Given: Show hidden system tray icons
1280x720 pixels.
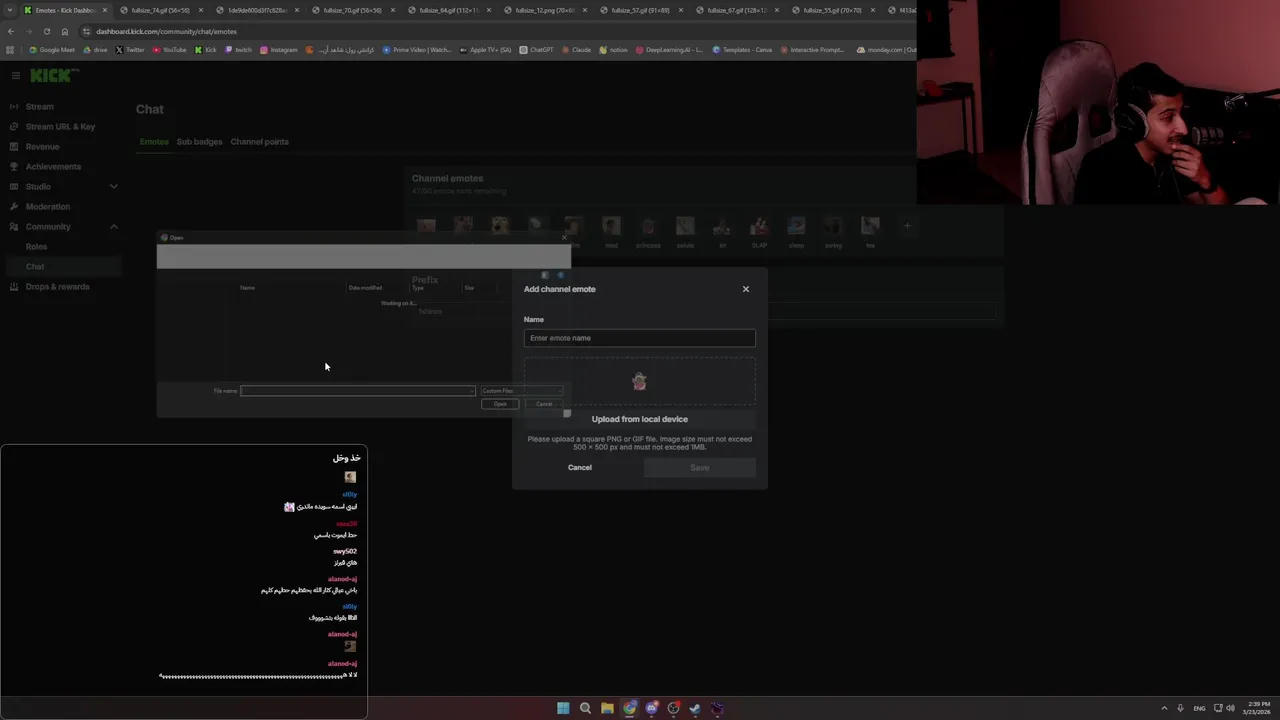Looking at the screenshot, I should pyautogui.click(x=1164, y=708).
